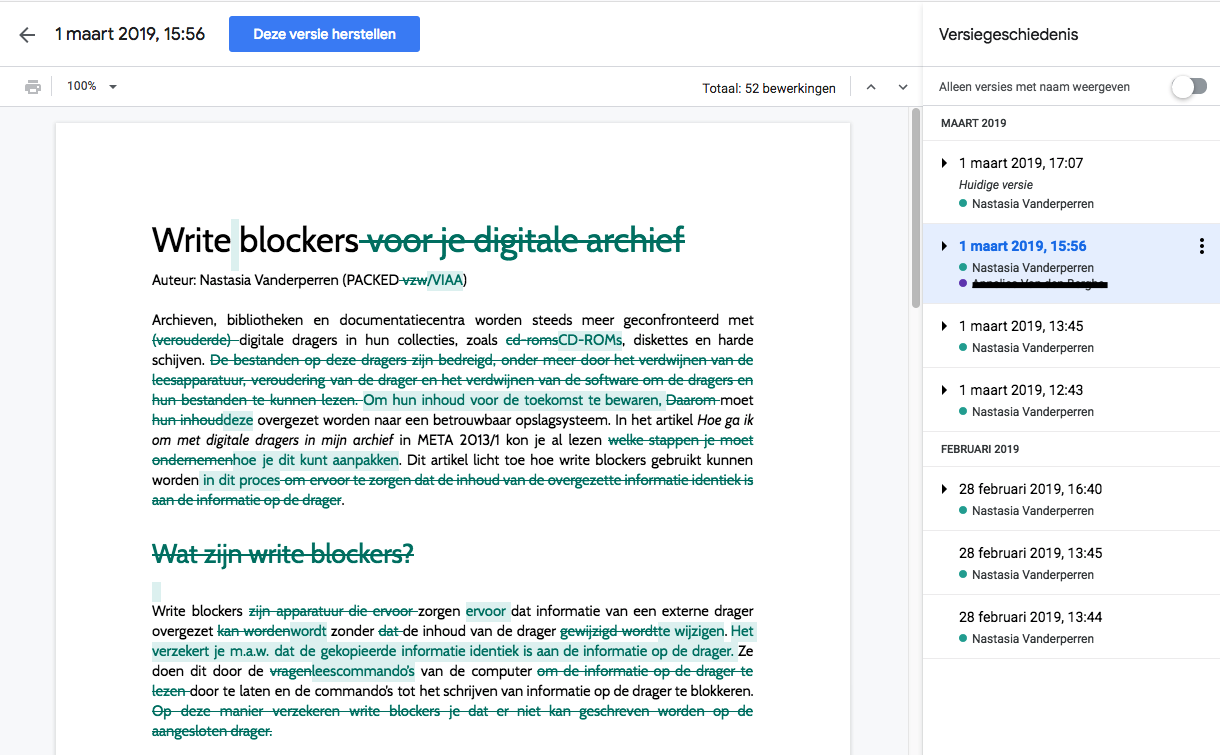Select version 28 februari 2019, 13:44
This screenshot has width=1220, height=755.
(1030, 617)
